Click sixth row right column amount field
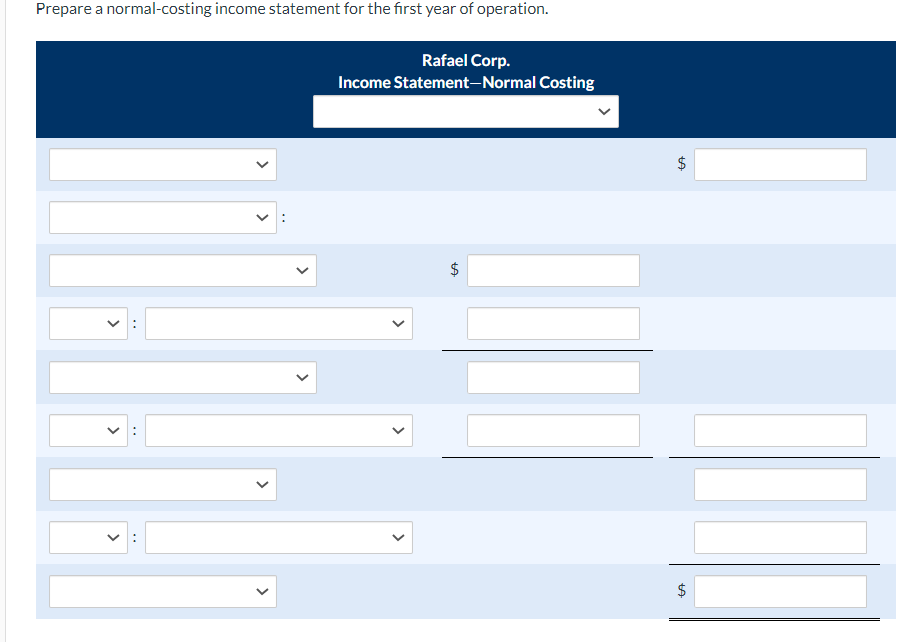This screenshot has width=924, height=642. [780, 430]
